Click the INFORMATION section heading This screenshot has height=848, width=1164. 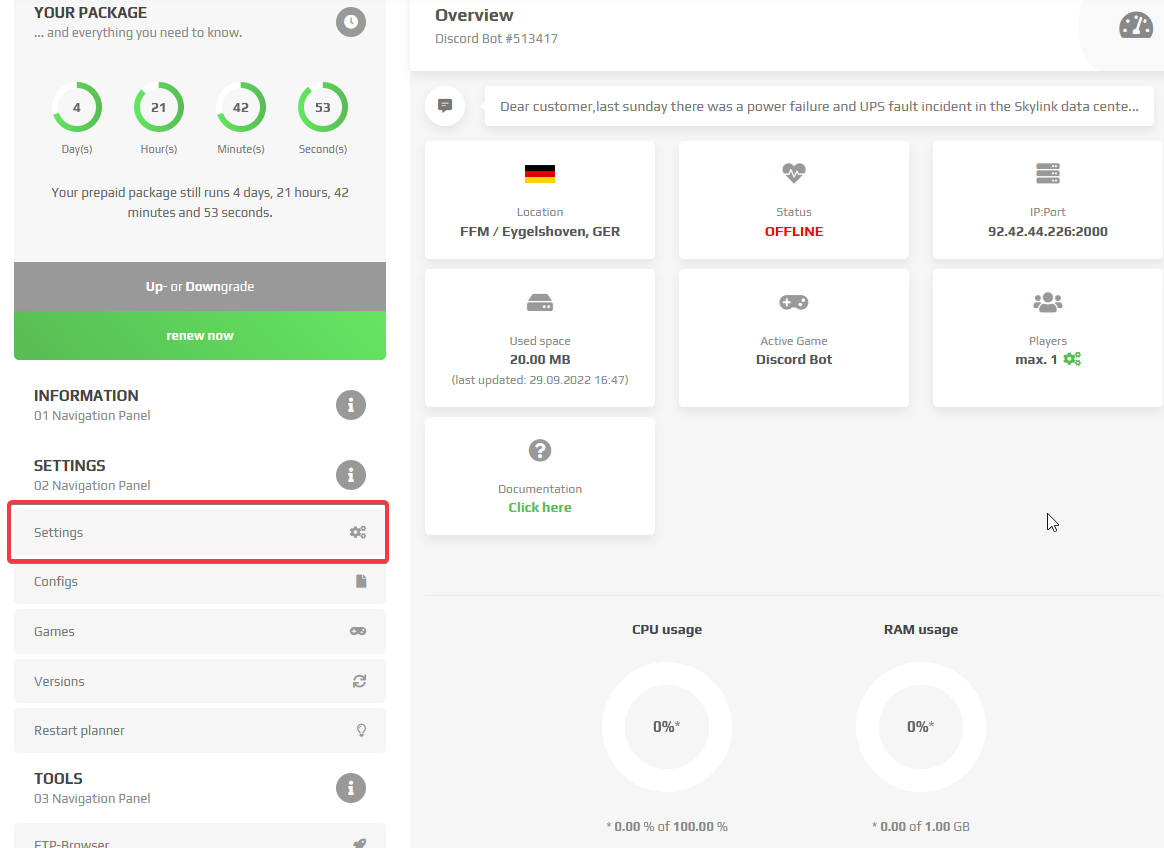tap(86, 396)
